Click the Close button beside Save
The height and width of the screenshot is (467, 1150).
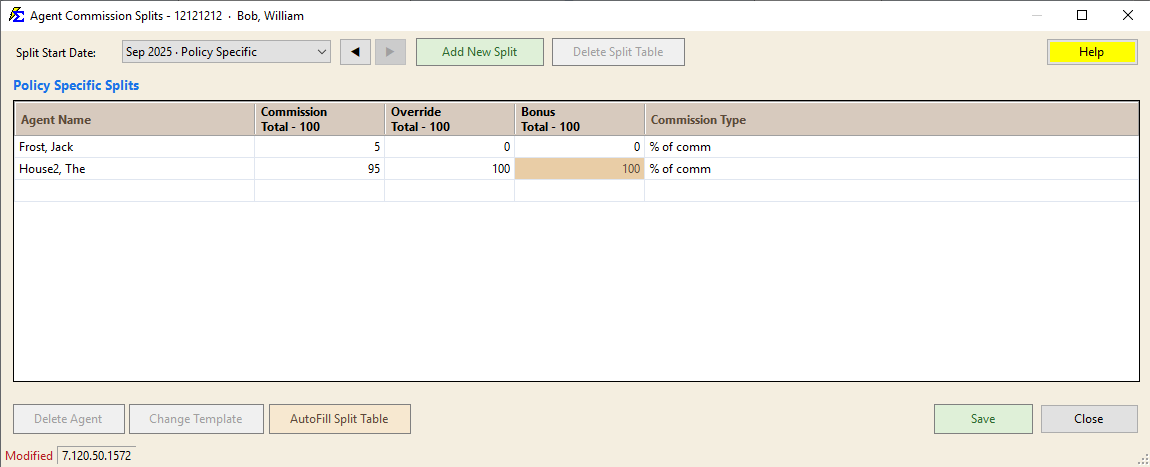coord(1088,419)
